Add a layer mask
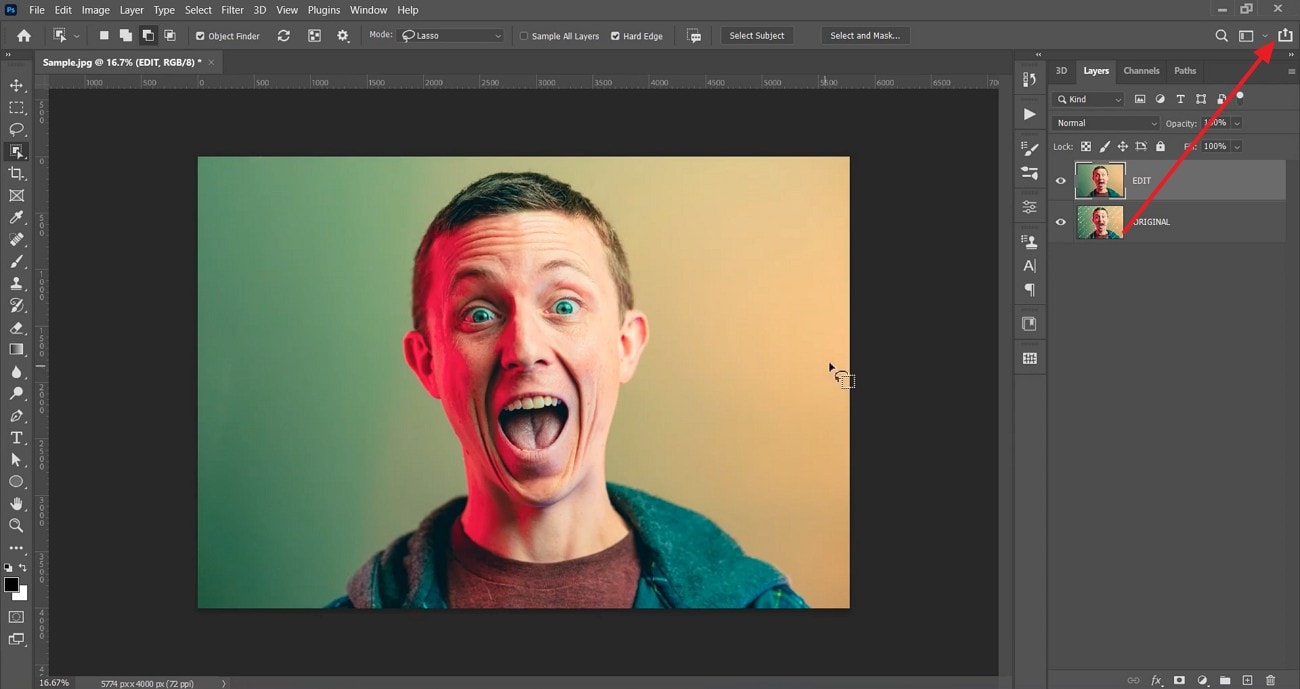Screen dimensions: 1300x689 (1179, 677)
